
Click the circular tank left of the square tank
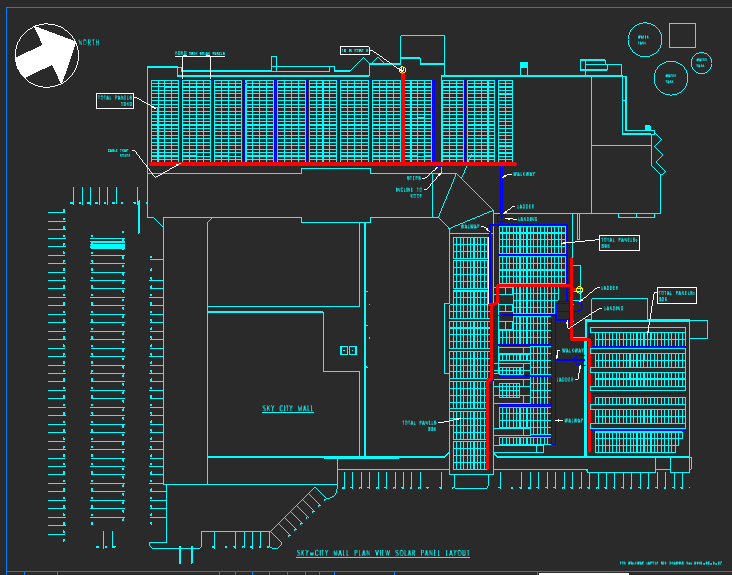point(643,40)
